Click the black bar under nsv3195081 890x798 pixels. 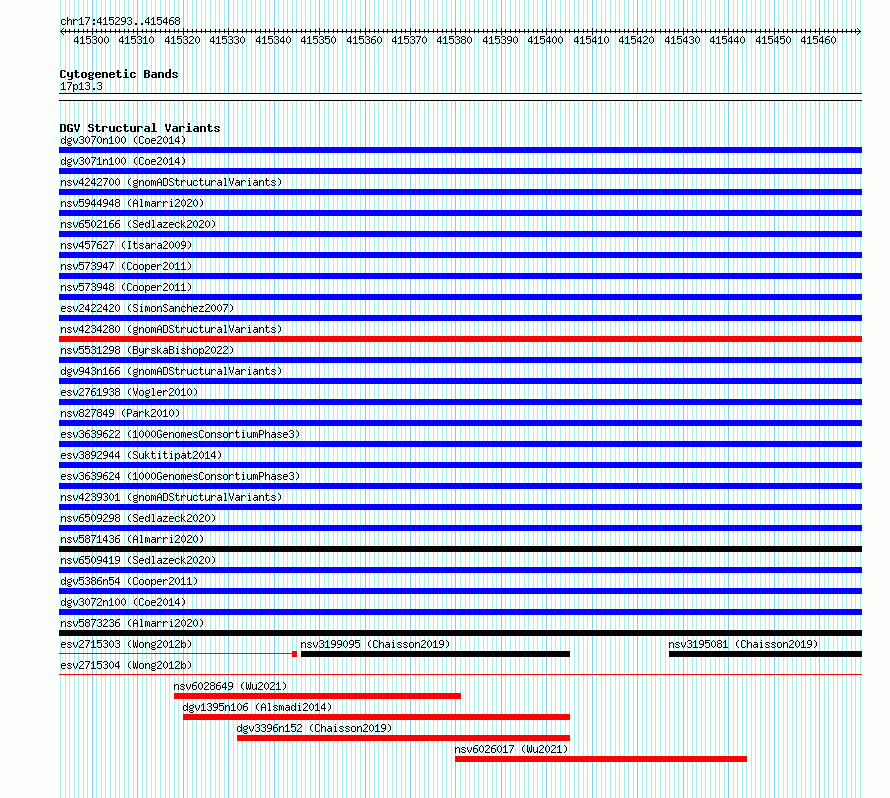[x=766, y=654]
